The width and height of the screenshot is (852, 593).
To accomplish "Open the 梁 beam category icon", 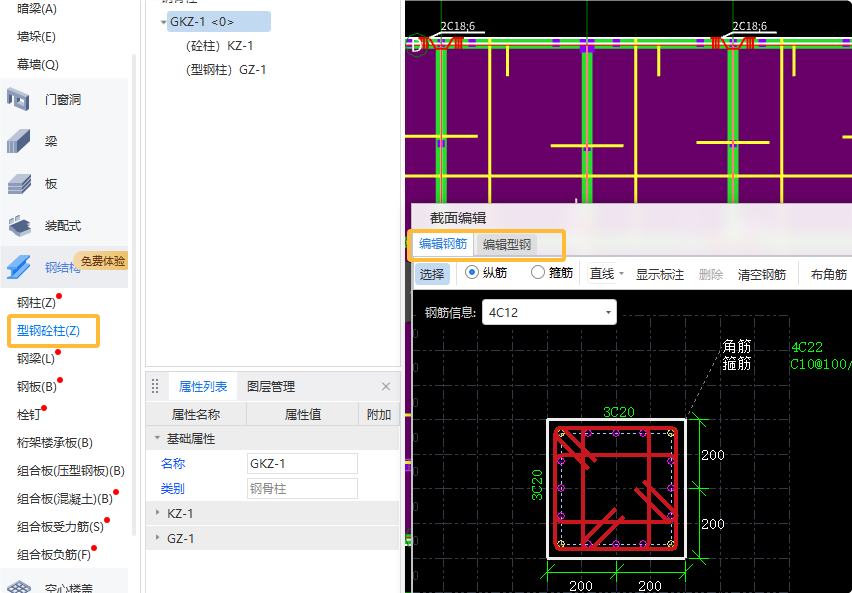I will 18,141.
